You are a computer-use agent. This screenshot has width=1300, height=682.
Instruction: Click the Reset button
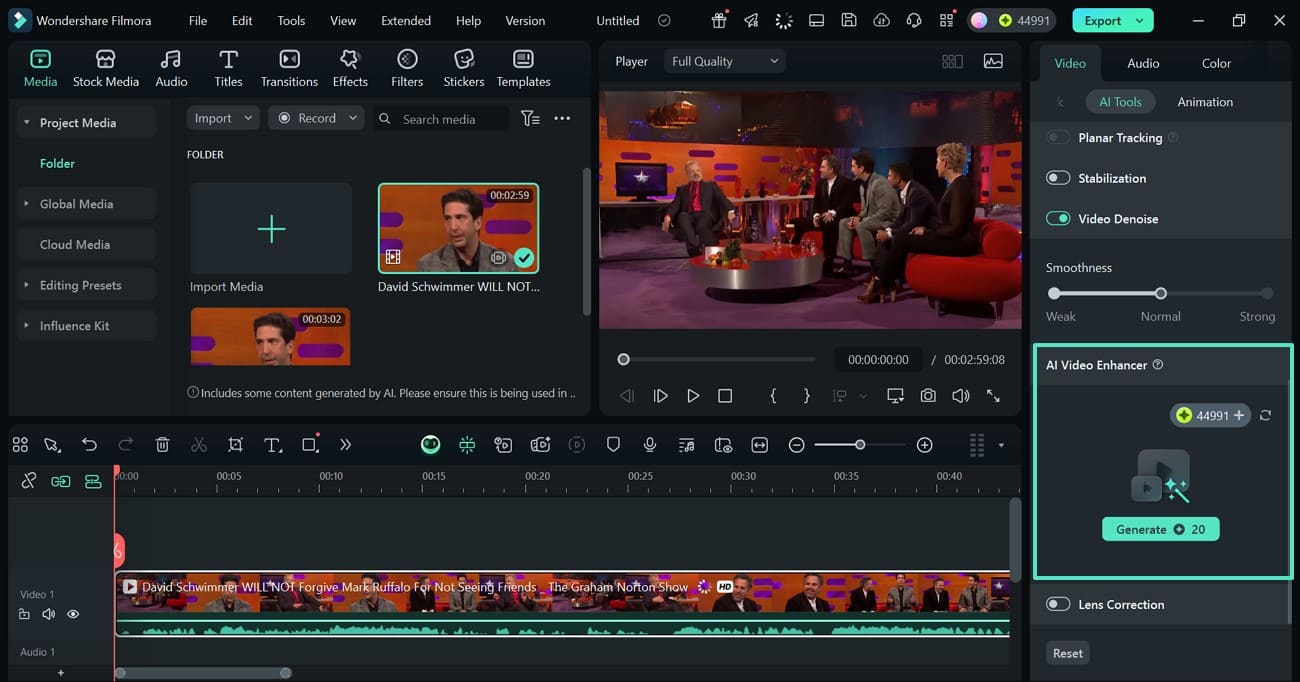coord(1067,653)
